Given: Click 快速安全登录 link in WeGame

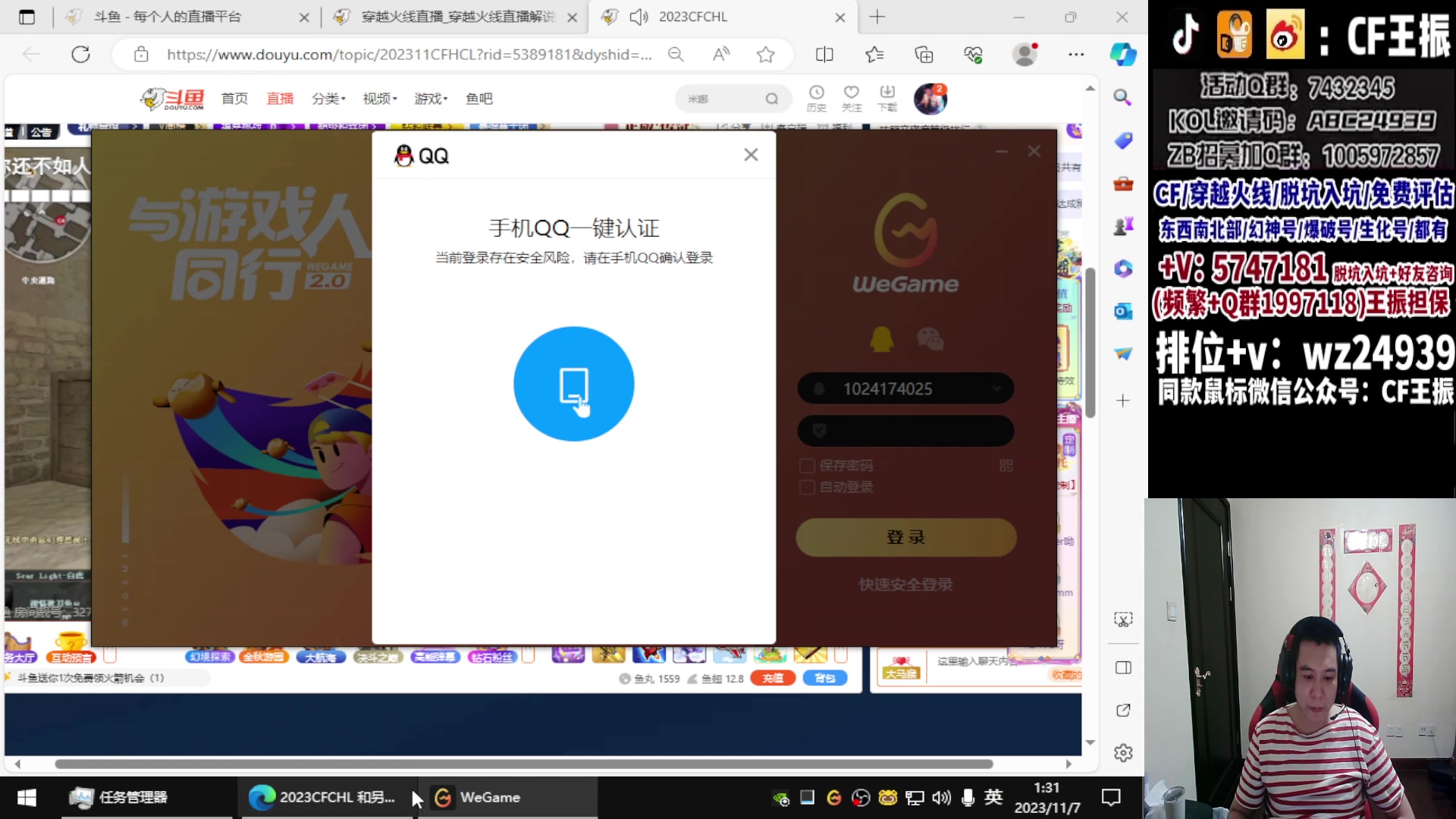Looking at the screenshot, I should (905, 585).
